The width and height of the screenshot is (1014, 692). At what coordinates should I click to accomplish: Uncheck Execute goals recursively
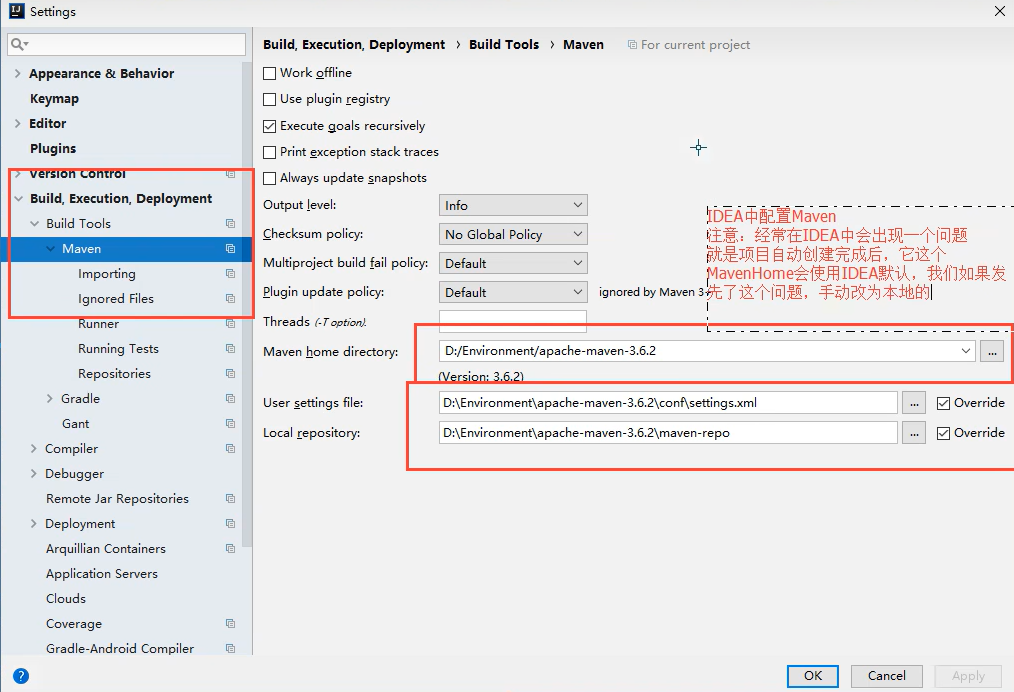pos(270,126)
